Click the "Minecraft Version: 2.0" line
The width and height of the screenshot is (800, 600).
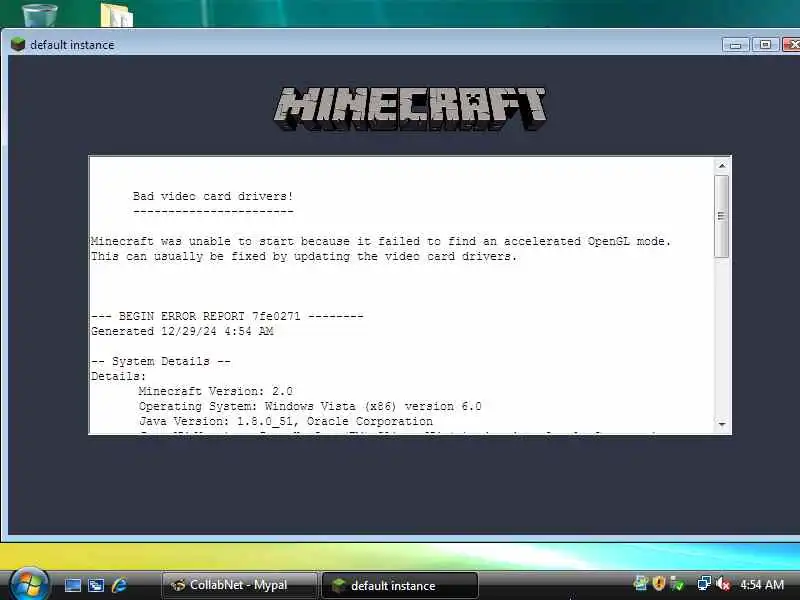point(215,391)
